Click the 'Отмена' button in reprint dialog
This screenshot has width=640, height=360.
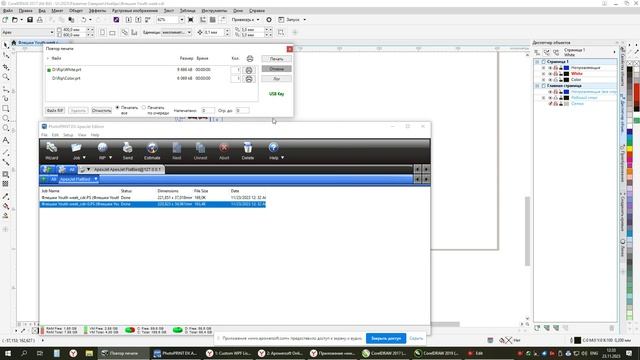tap(276, 69)
